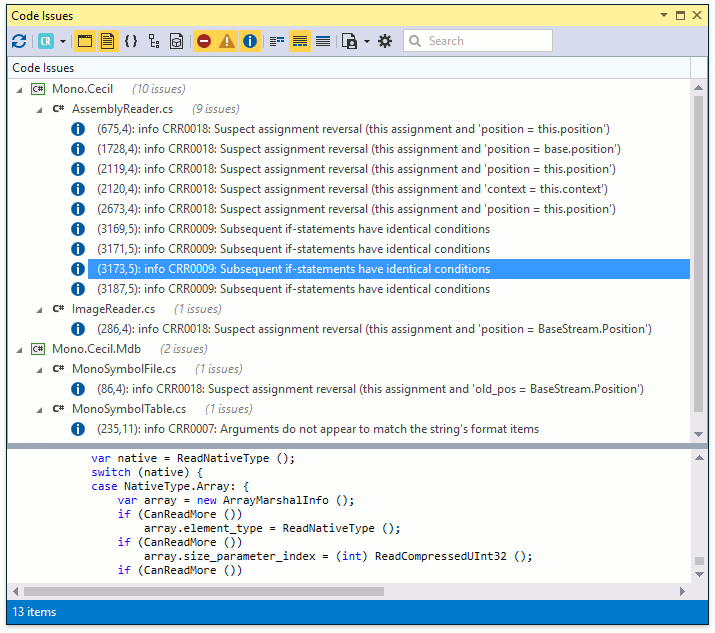Viewport: 715px width, 633px height.
Task: Open the export report dropdown arrow
Action: pyautogui.click(x=367, y=41)
